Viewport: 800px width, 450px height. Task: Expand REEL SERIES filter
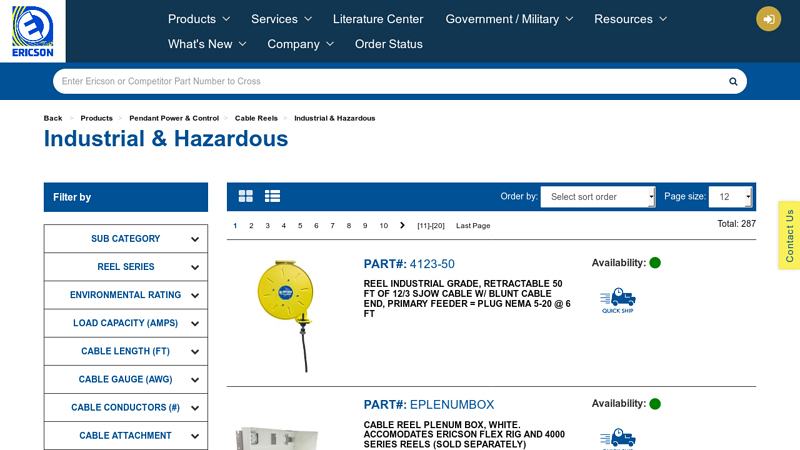(126, 267)
